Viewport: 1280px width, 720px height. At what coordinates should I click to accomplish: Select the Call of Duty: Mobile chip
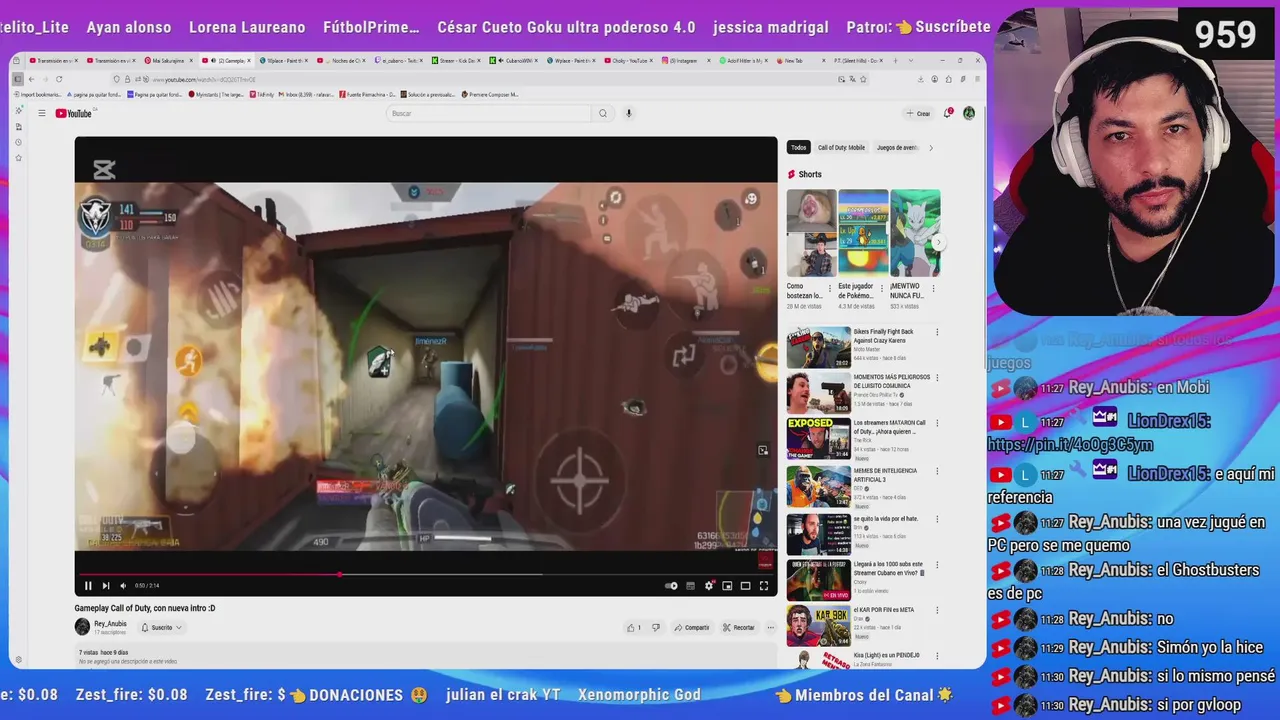tap(841, 148)
